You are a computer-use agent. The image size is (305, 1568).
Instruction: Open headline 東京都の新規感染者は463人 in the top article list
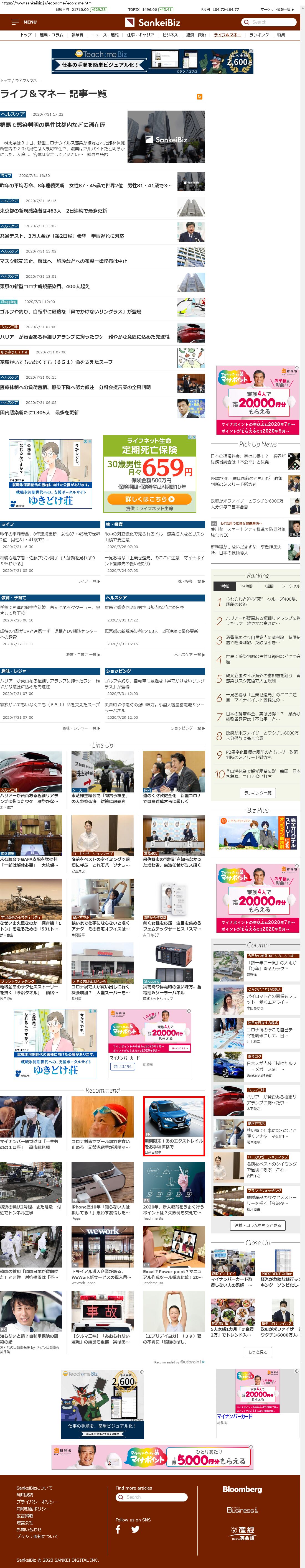[x=54, y=211]
